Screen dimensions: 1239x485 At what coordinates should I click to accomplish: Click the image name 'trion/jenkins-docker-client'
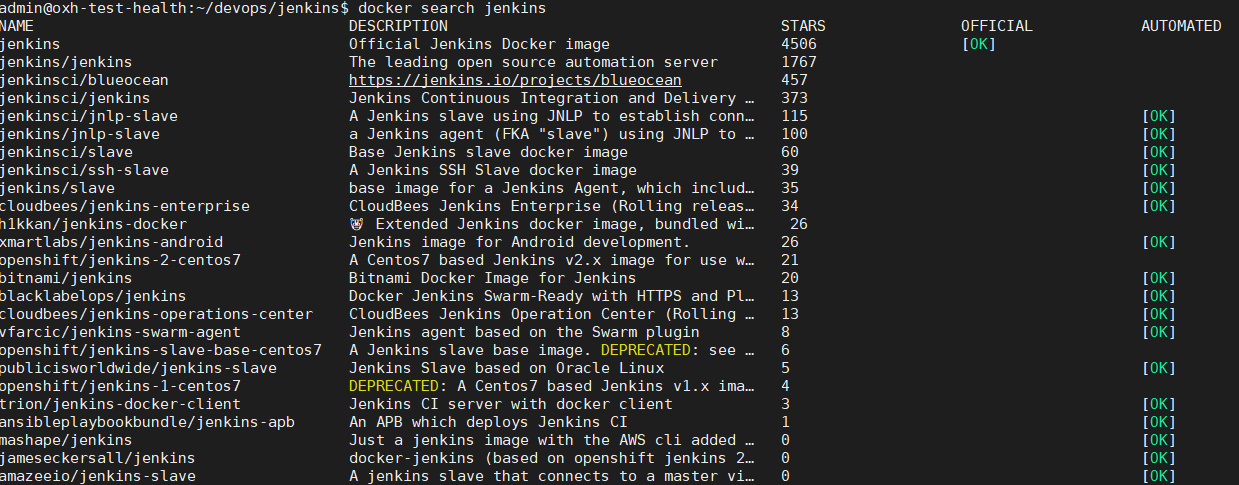(119, 404)
